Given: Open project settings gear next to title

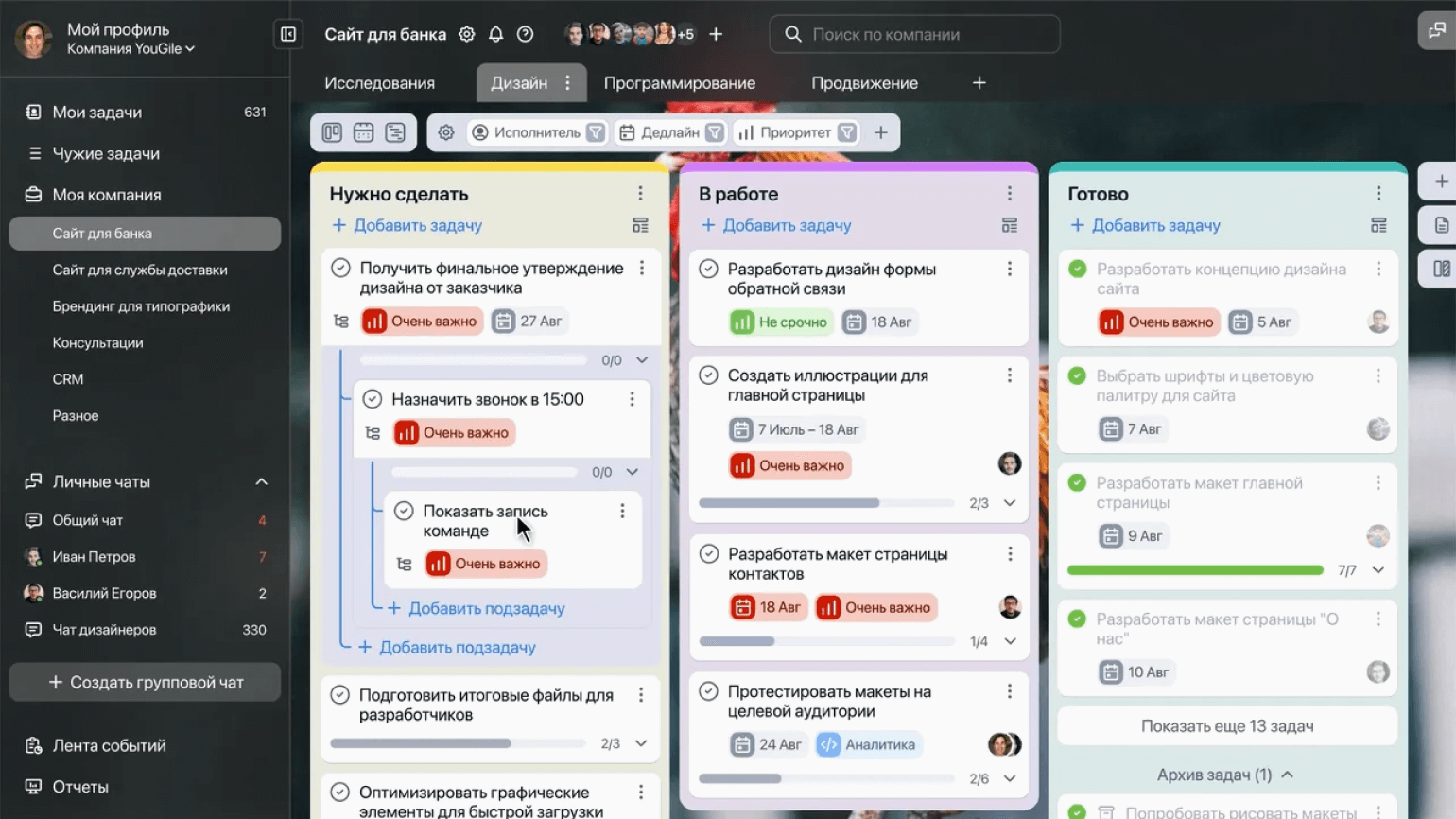Looking at the screenshot, I should pyautogui.click(x=467, y=35).
